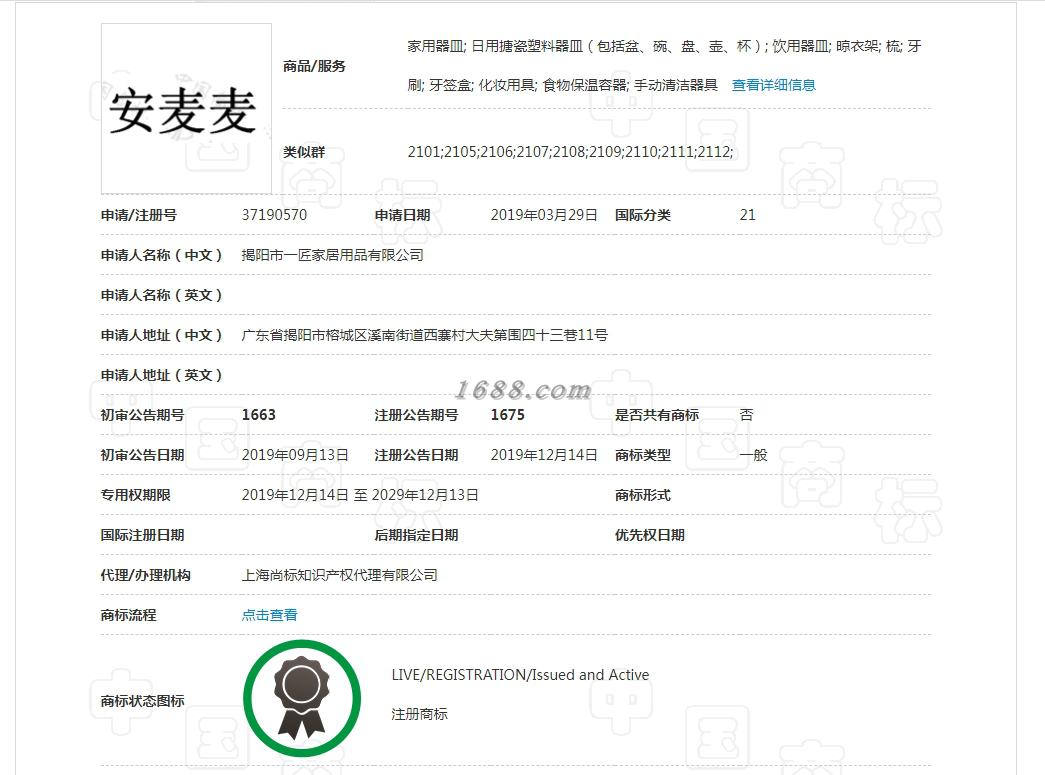Click the 类似群 label

click(x=304, y=152)
